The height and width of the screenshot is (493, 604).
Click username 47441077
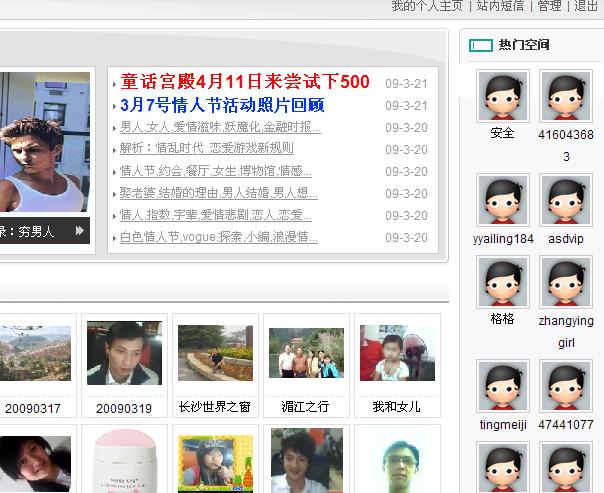click(566, 424)
